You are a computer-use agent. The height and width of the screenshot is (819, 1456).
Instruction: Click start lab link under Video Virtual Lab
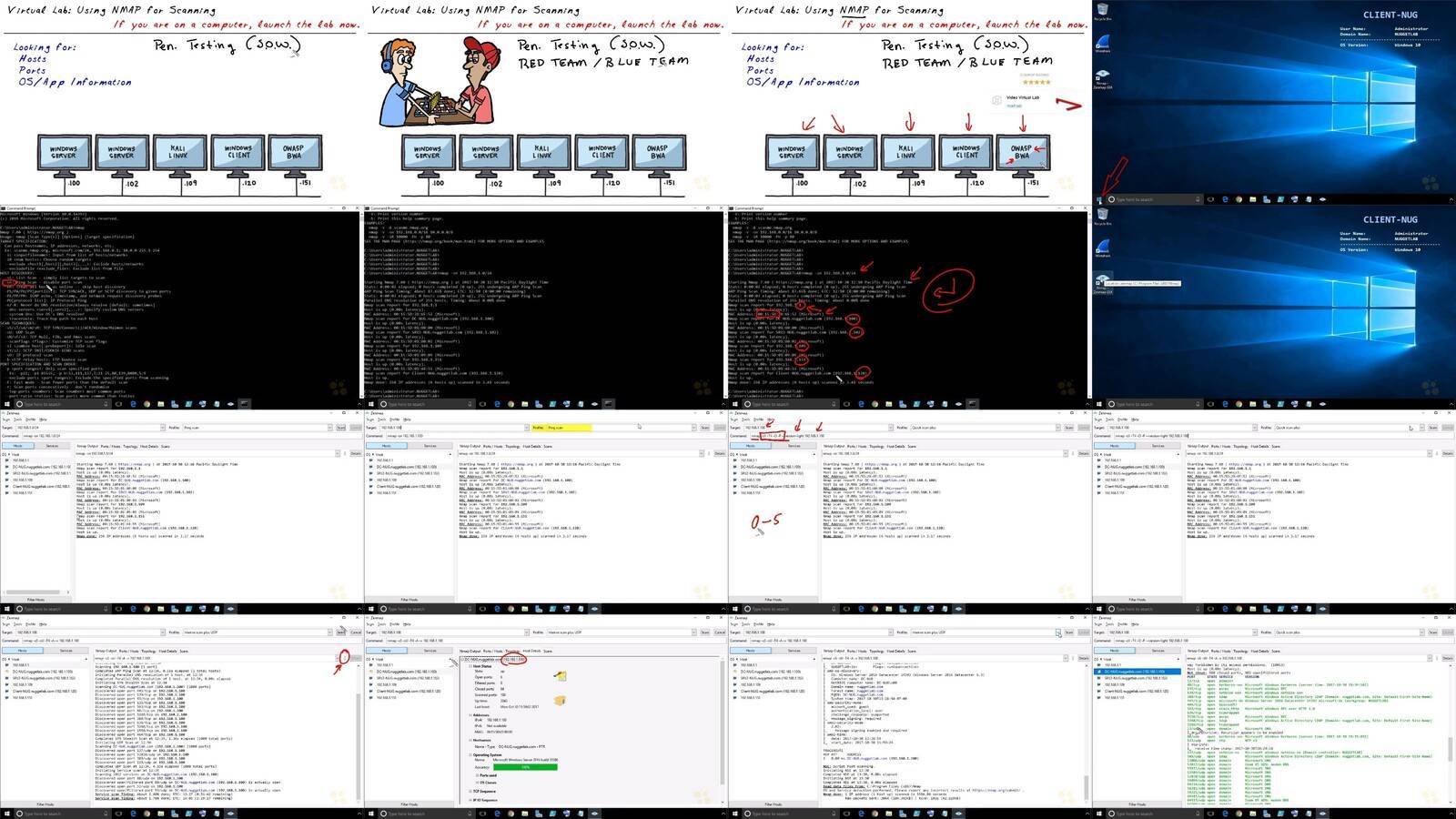[x=1014, y=106]
